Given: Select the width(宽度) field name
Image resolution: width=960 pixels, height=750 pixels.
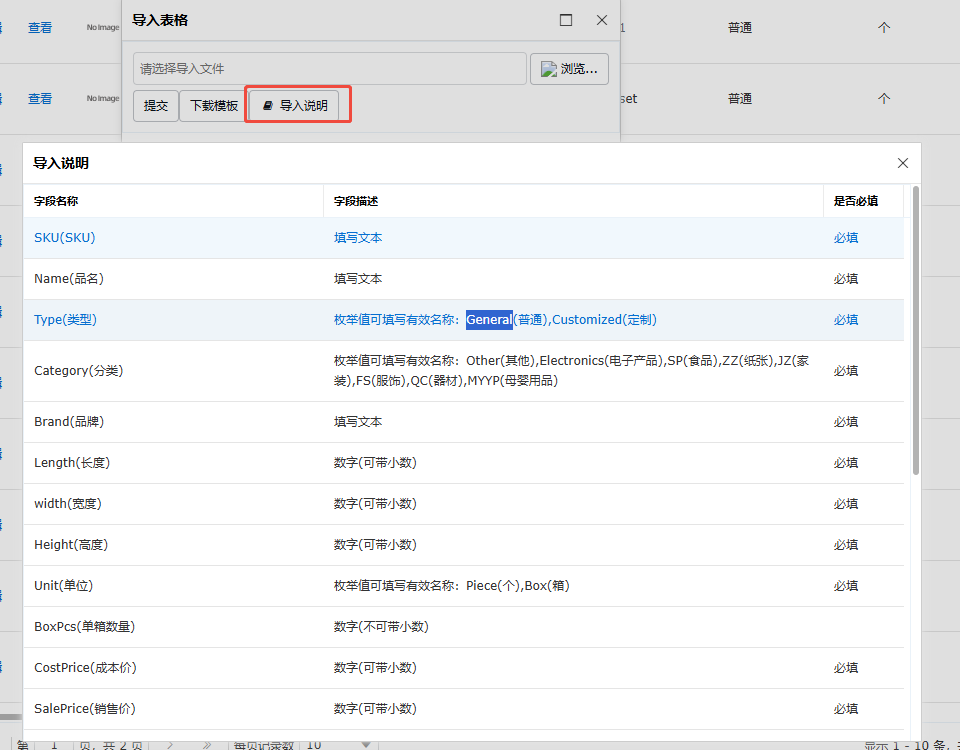Looking at the screenshot, I should [68, 504].
